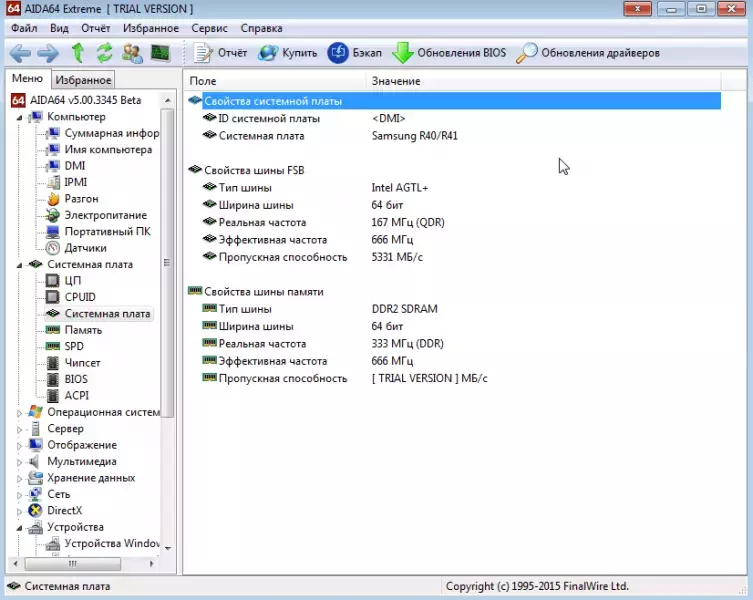
Task: Open Обновления драйверов driver updates
Action: tap(588, 53)
